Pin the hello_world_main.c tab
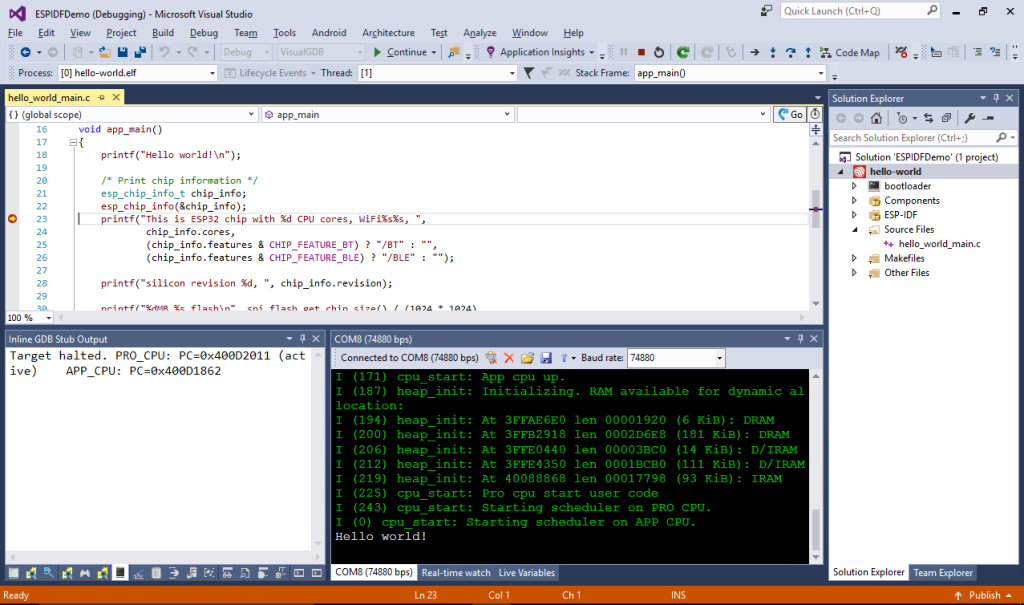The height and width of the screenshot is (605, 1024). (x=102, y=98)
